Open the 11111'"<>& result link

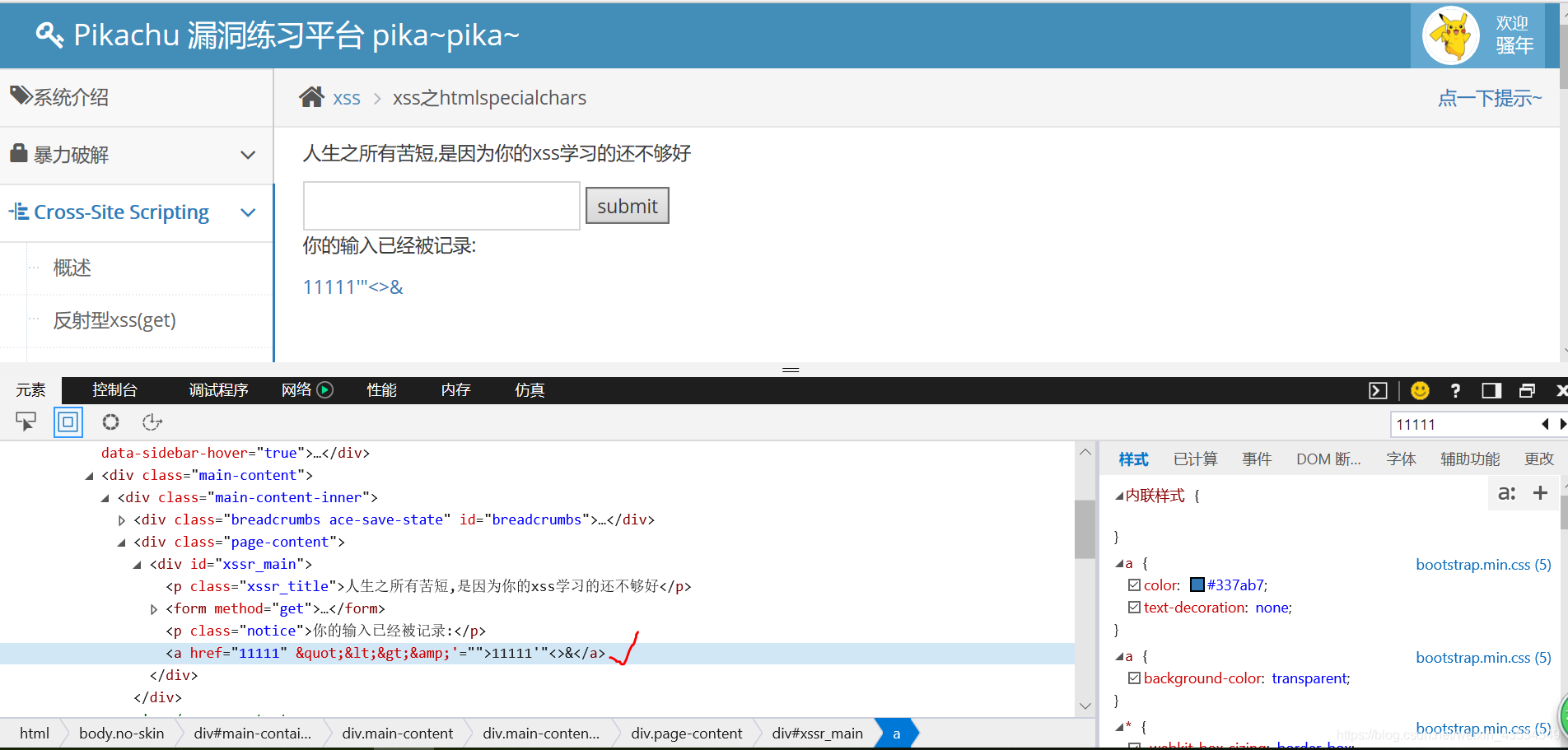pos(353,287)
